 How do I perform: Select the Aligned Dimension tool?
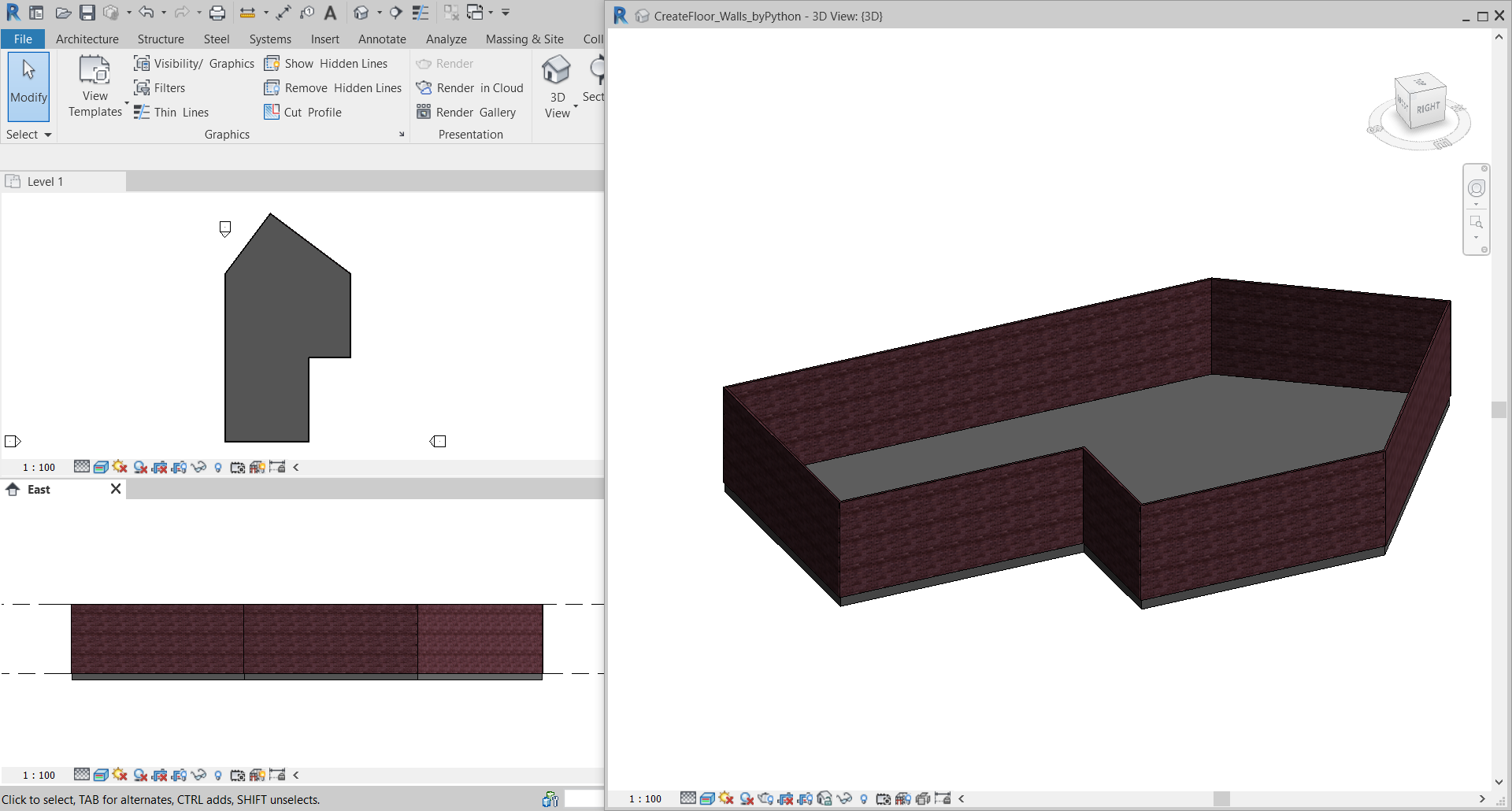(x=283, y=13)
